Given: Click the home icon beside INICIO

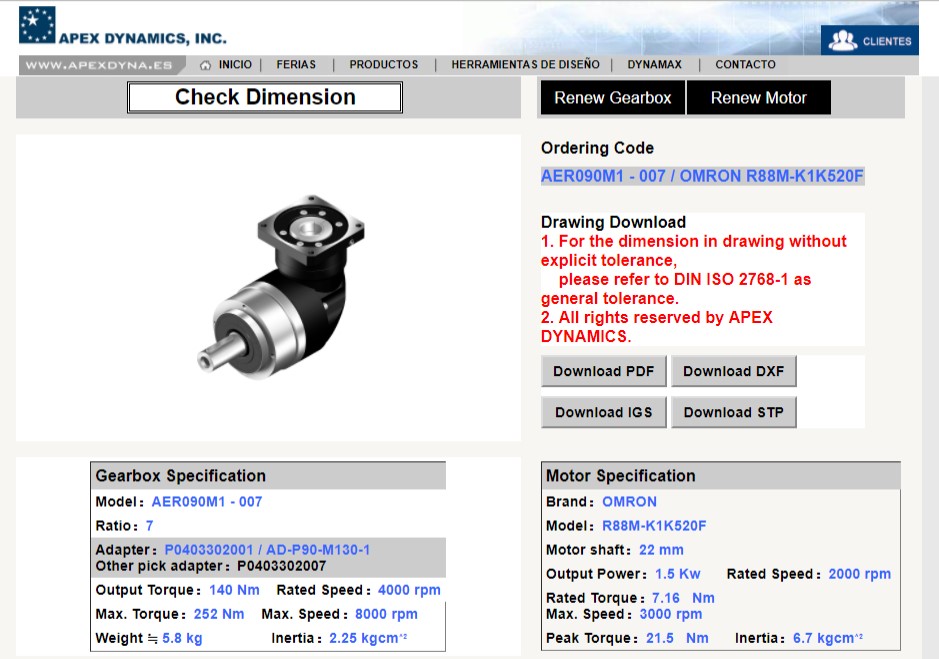Looking at the screenshot, I should pyautogui.click(x=205, y=65).
